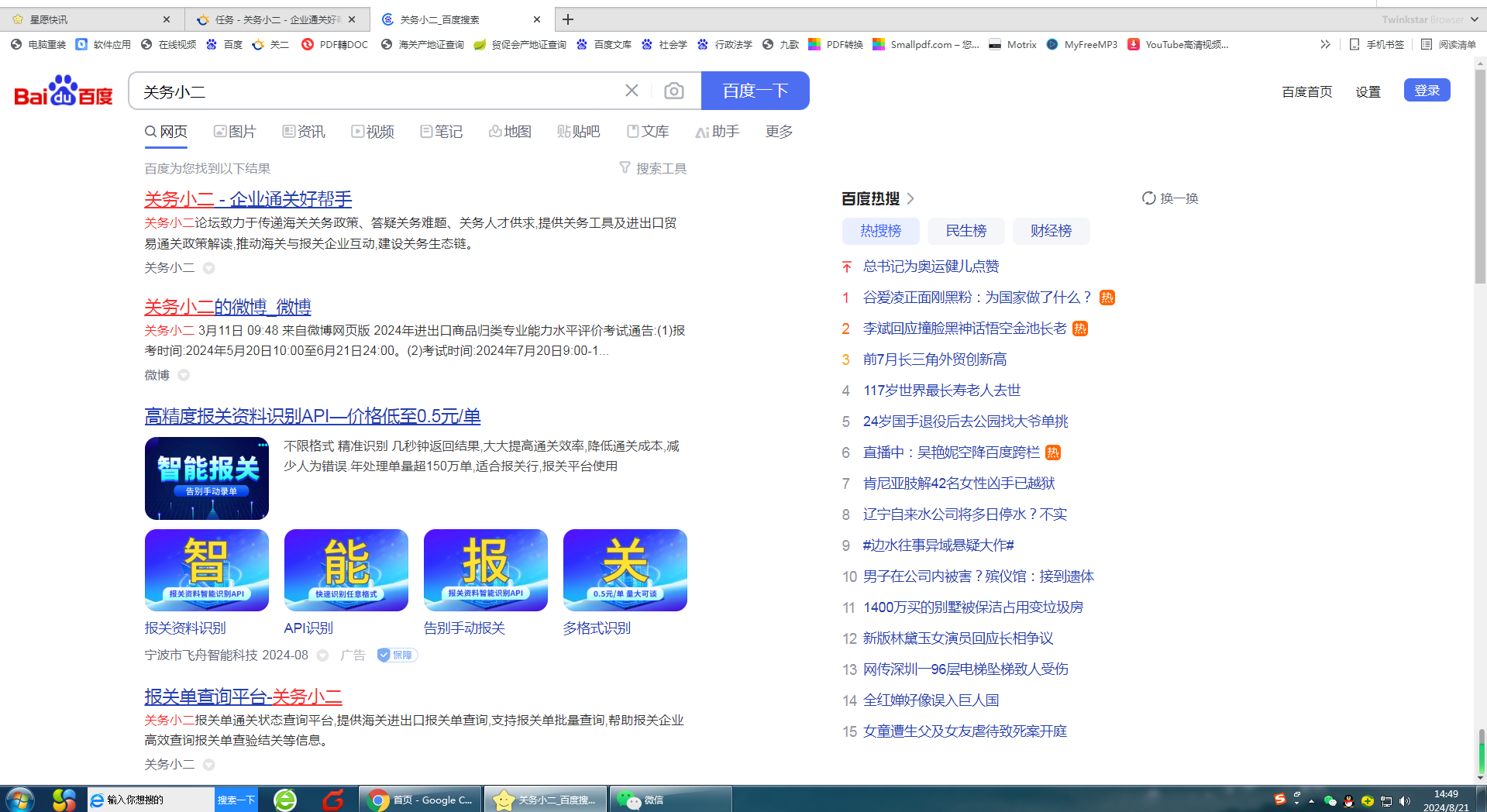Select the 民生榜 tab
Screen dimensions: 1487x812
click(966, 231)
